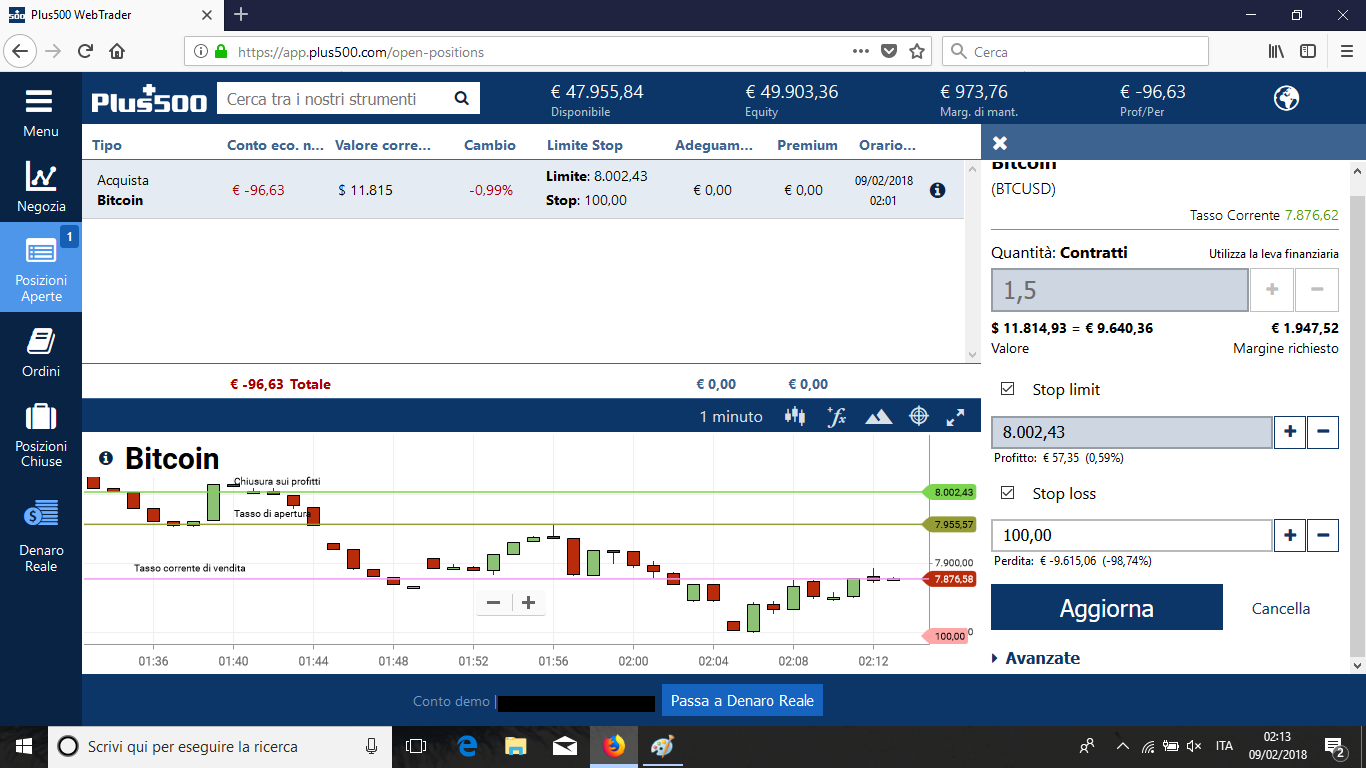1366x768 pixels.
Task: Click the Aggiorna update button
Action: [x=1107, y=607]
